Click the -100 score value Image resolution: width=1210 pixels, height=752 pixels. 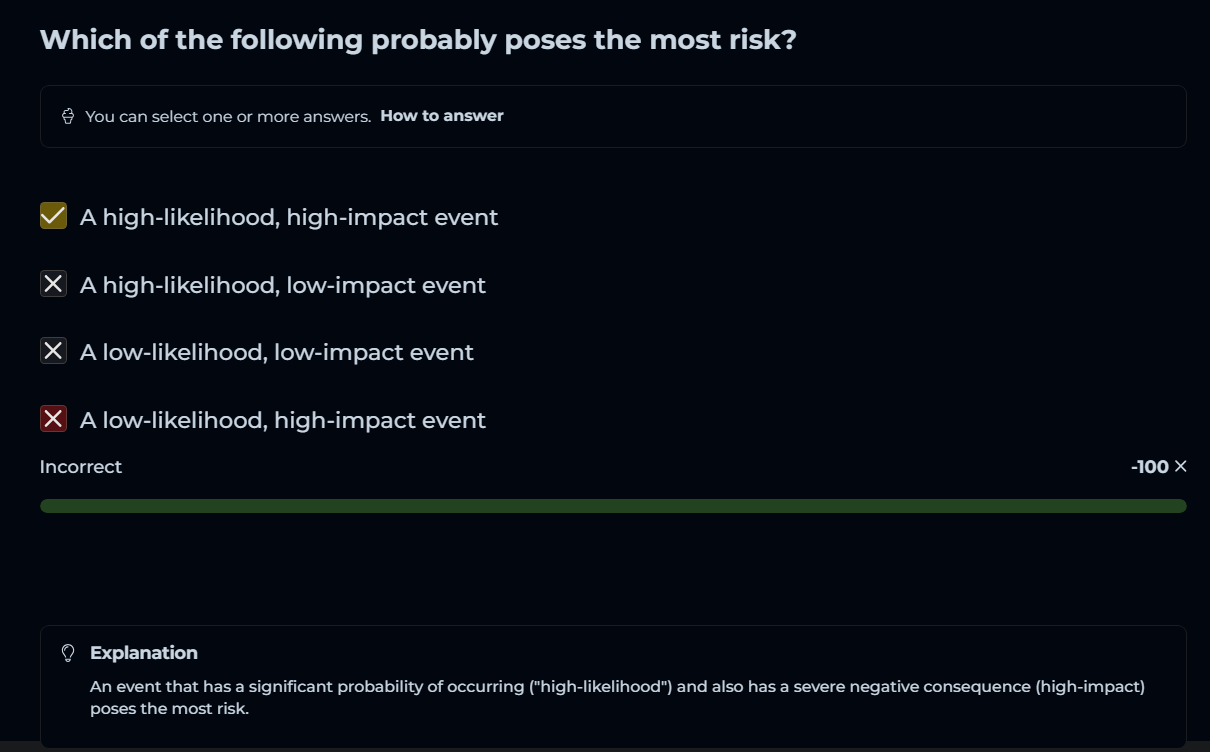tap(1149, 467)
